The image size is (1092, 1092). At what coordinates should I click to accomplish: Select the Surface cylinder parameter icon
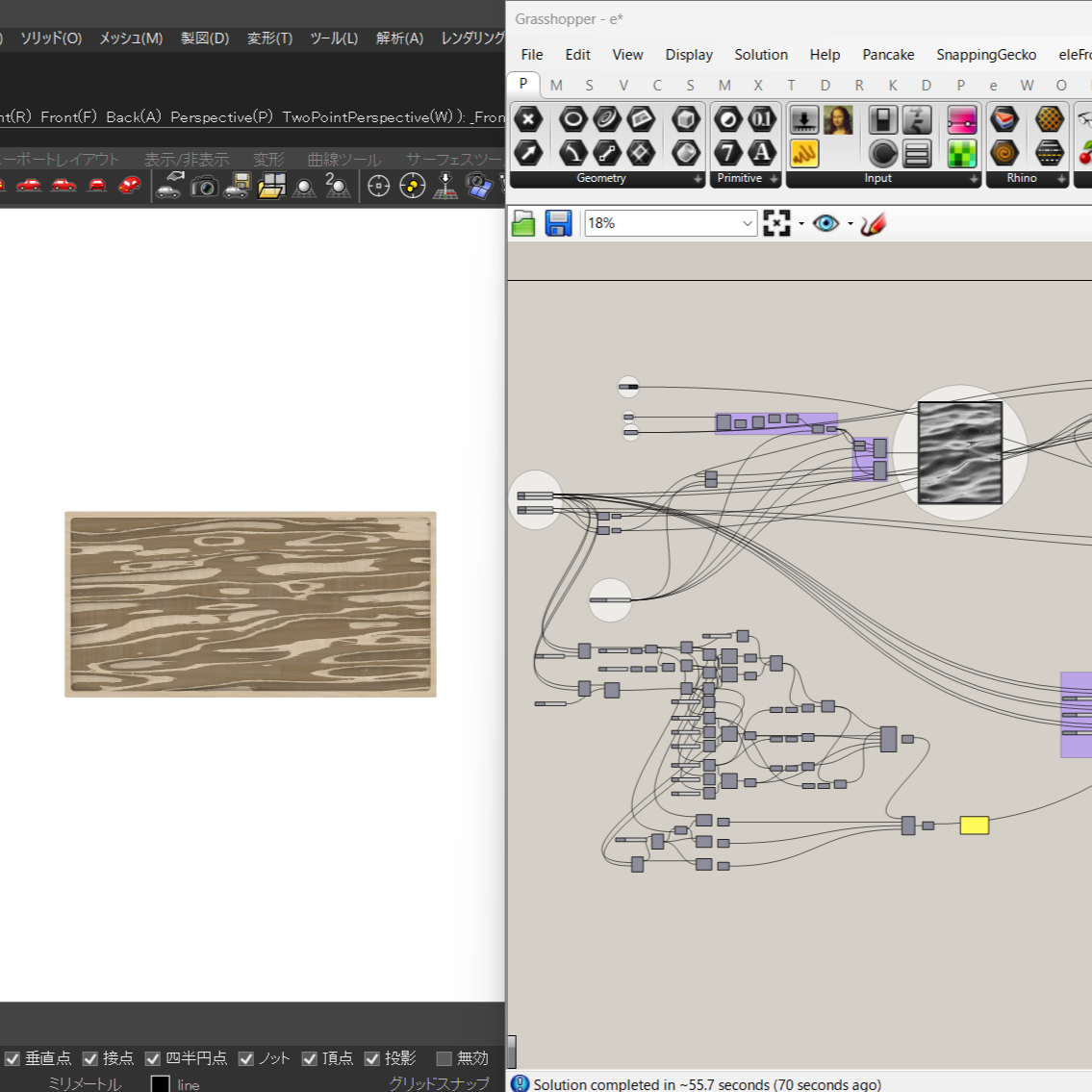686,153
